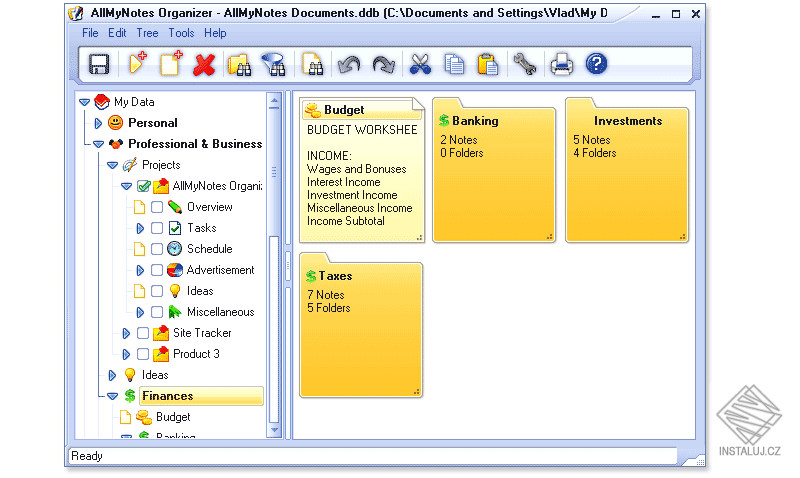Click the Personal smiley face icon

coord(116,122)
